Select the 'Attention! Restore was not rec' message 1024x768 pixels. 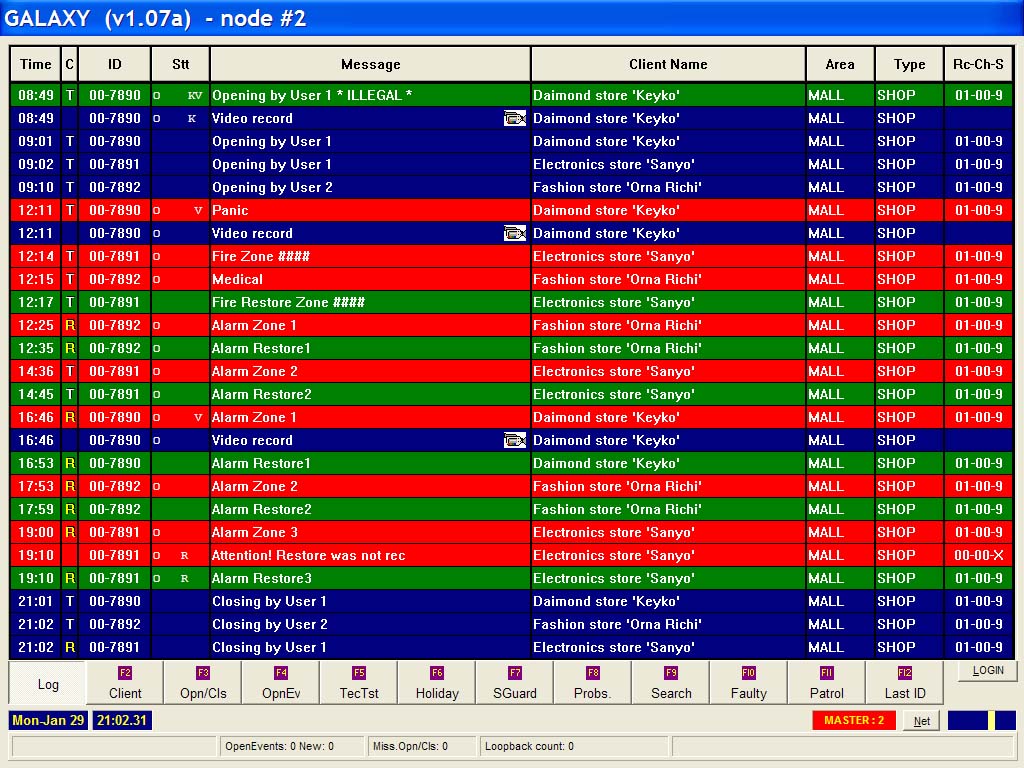click(308, 556)
